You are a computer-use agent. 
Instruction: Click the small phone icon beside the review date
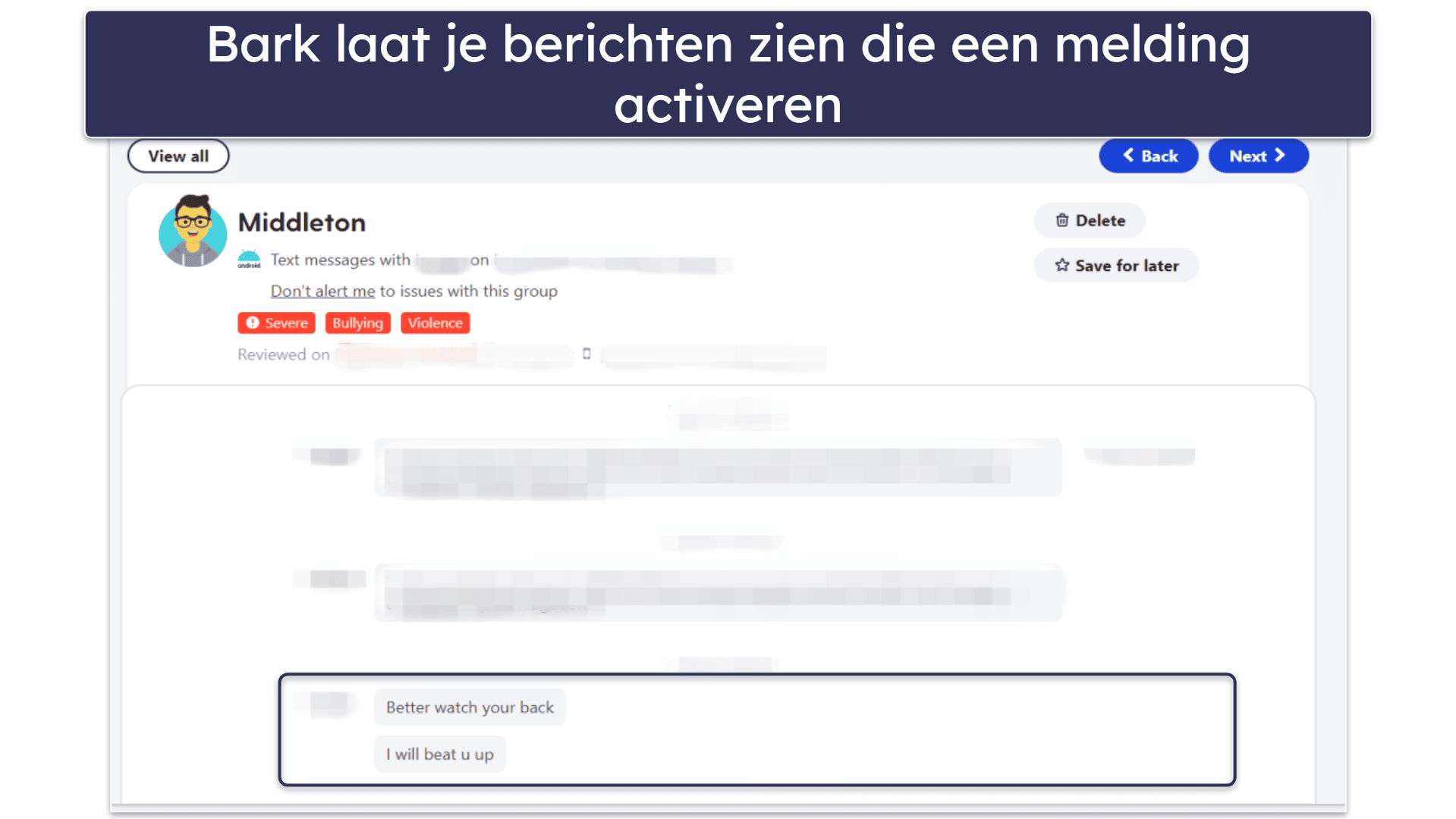(586, 354)
